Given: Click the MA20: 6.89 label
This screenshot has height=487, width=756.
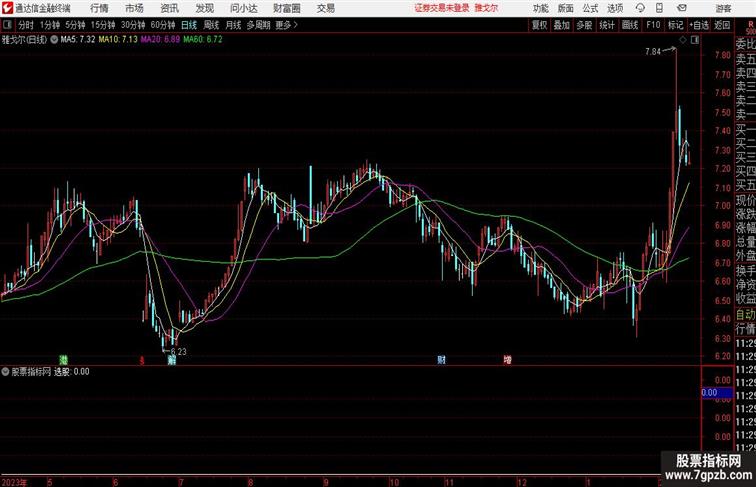Looking at the screenshot, I should click(x=160, y=40).
